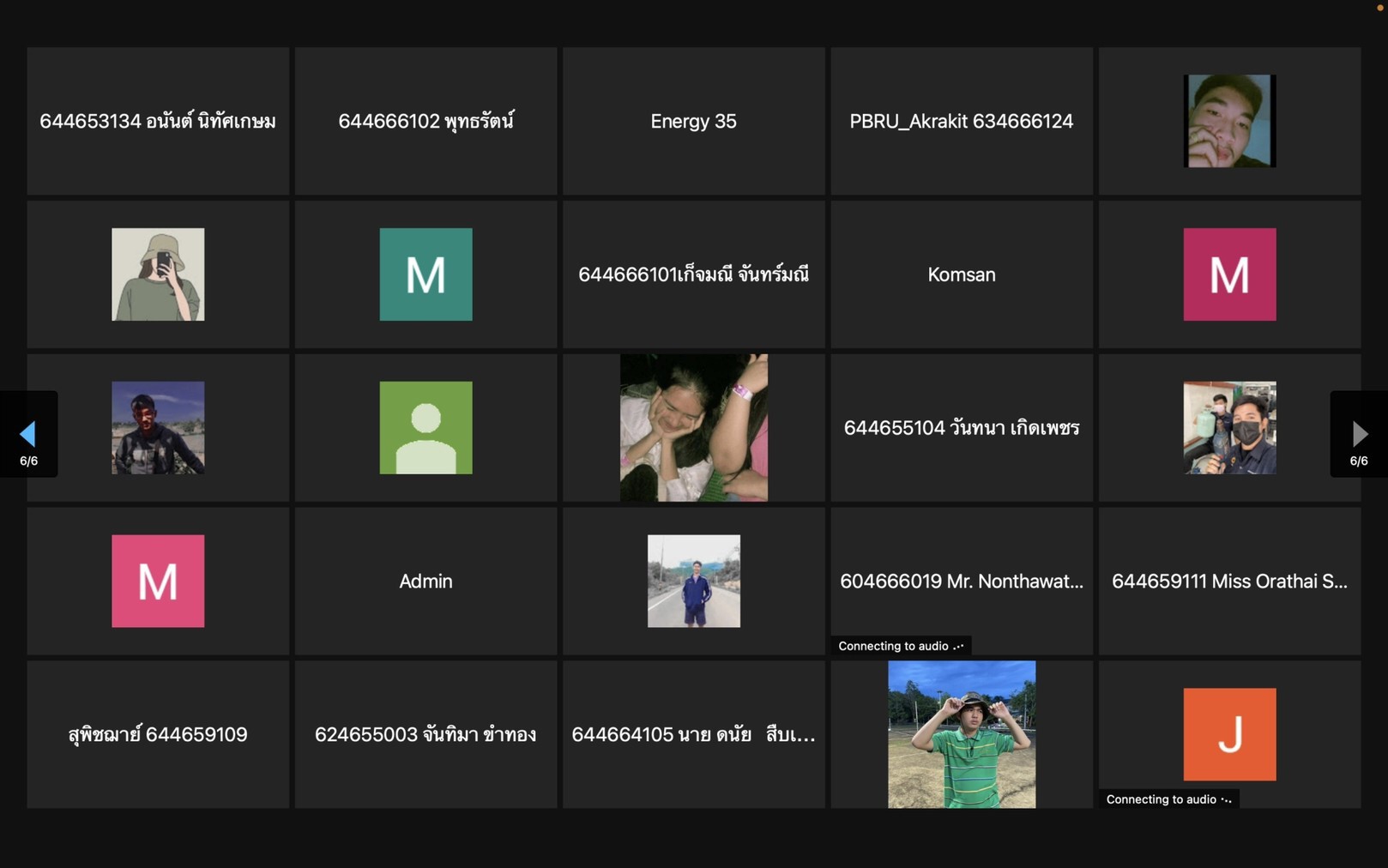Select the photo of girl resting chin on hands

(x=693, y=428)
